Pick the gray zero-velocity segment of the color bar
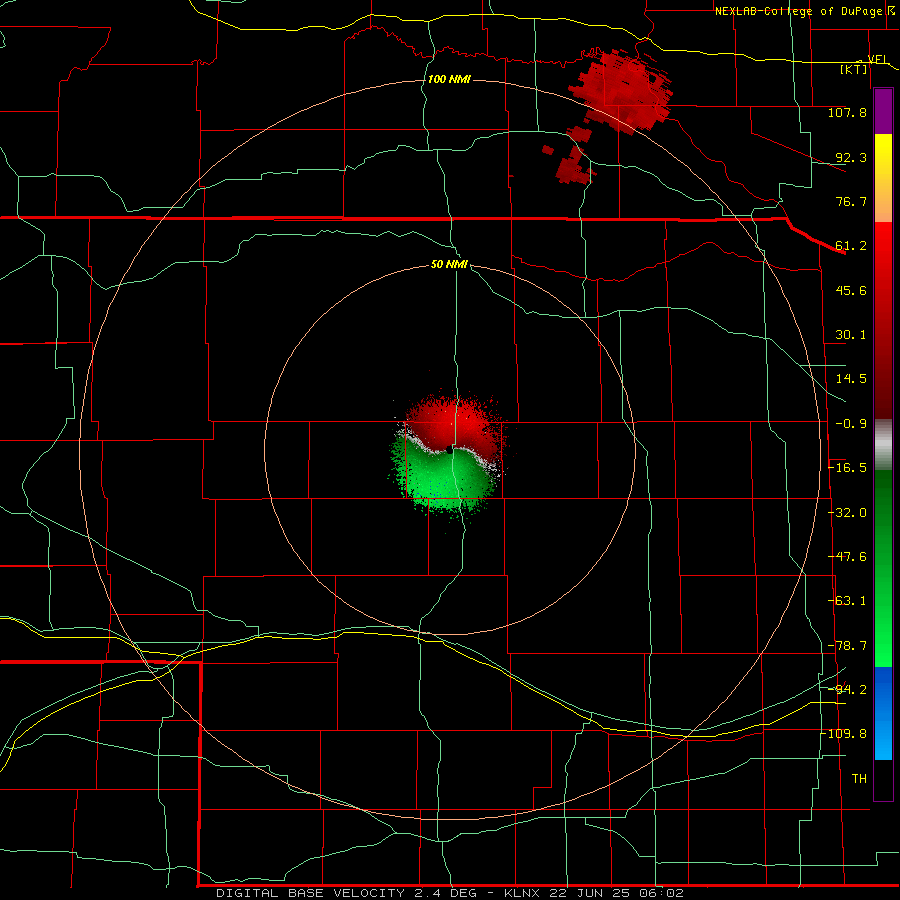 pyautogui.click(x=883, y=445)
